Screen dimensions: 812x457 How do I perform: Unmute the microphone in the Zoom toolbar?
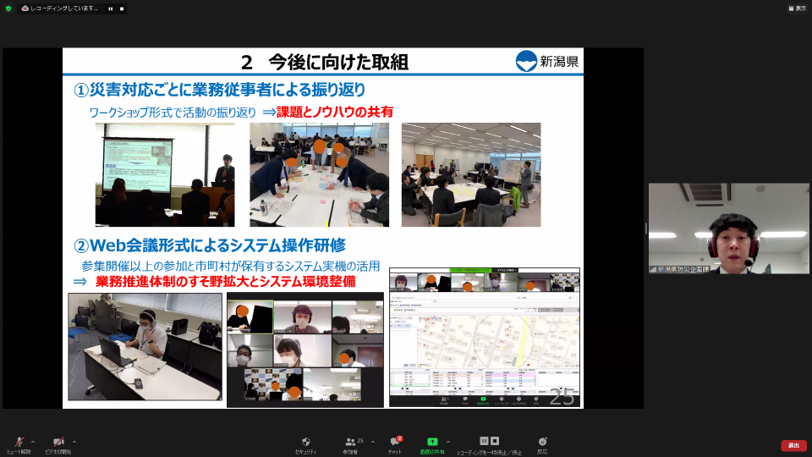18,443
